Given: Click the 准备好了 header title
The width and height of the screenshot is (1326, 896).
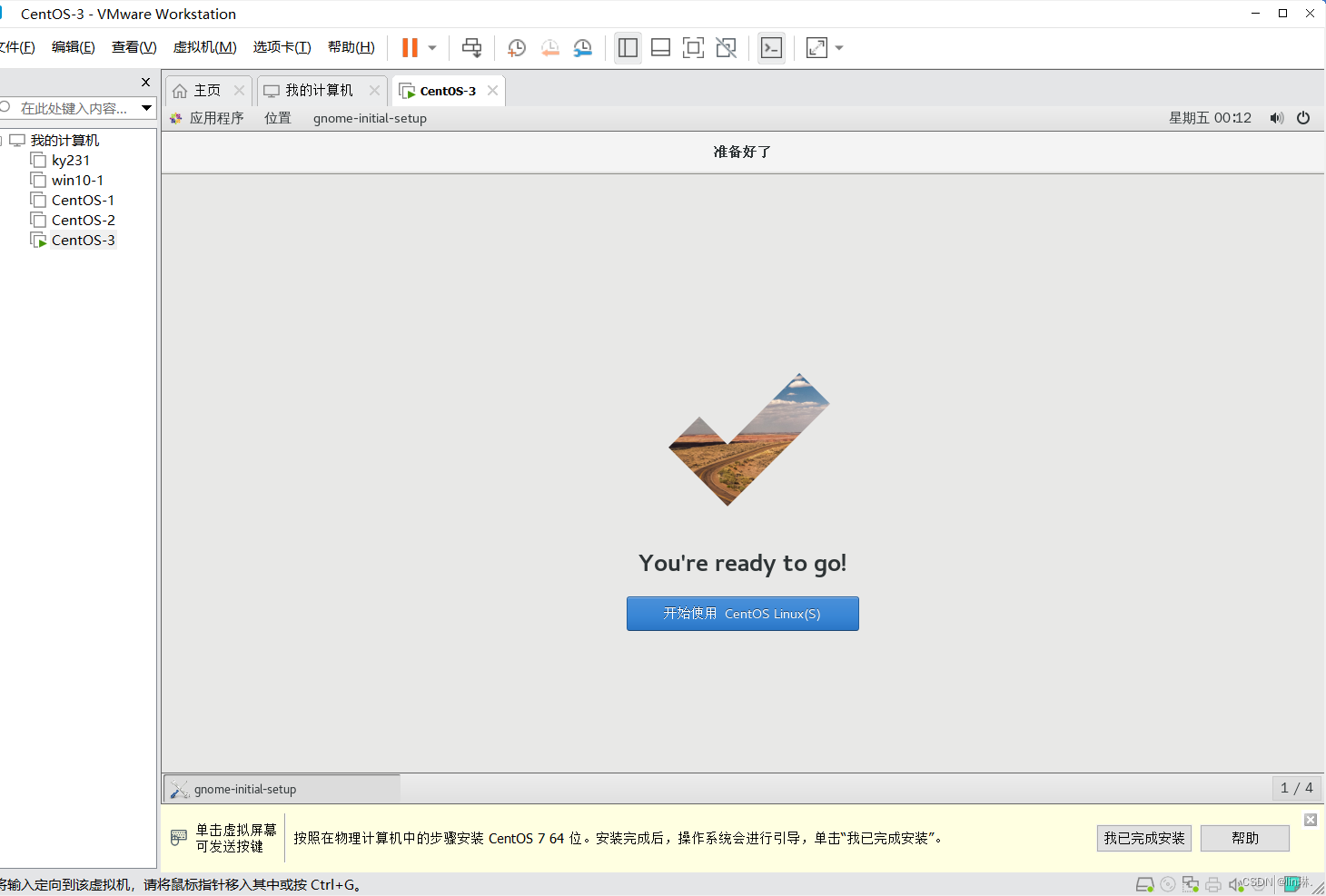Looking at the screenshot, I should pos(742,152).
